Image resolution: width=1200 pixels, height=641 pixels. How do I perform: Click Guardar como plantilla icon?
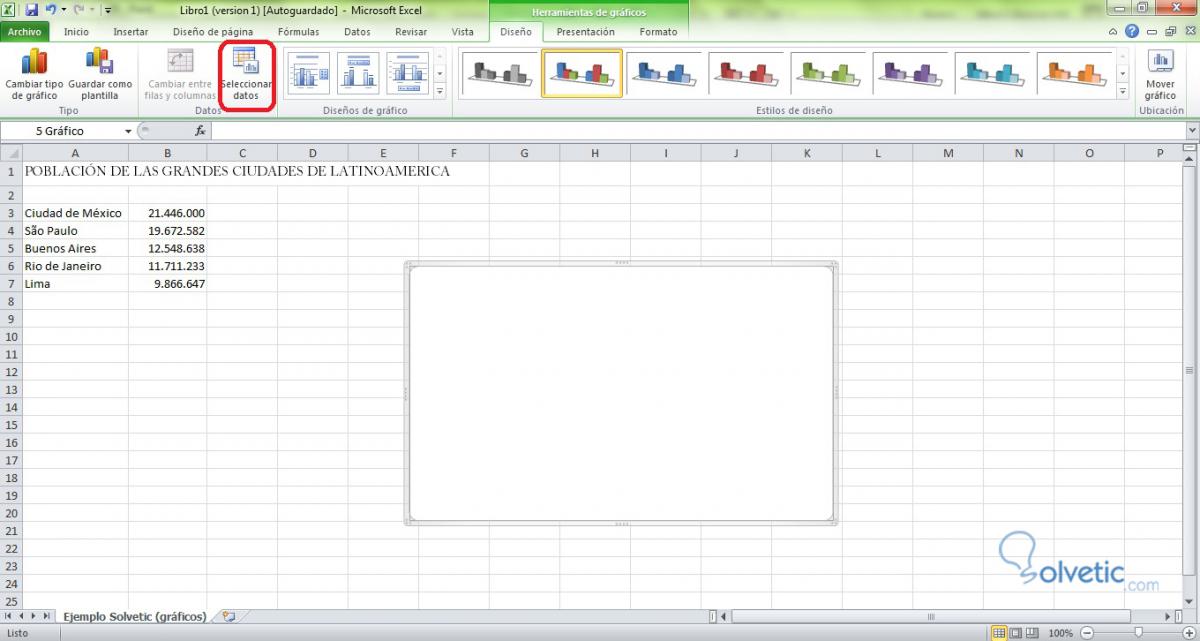(x=100, y=74)
